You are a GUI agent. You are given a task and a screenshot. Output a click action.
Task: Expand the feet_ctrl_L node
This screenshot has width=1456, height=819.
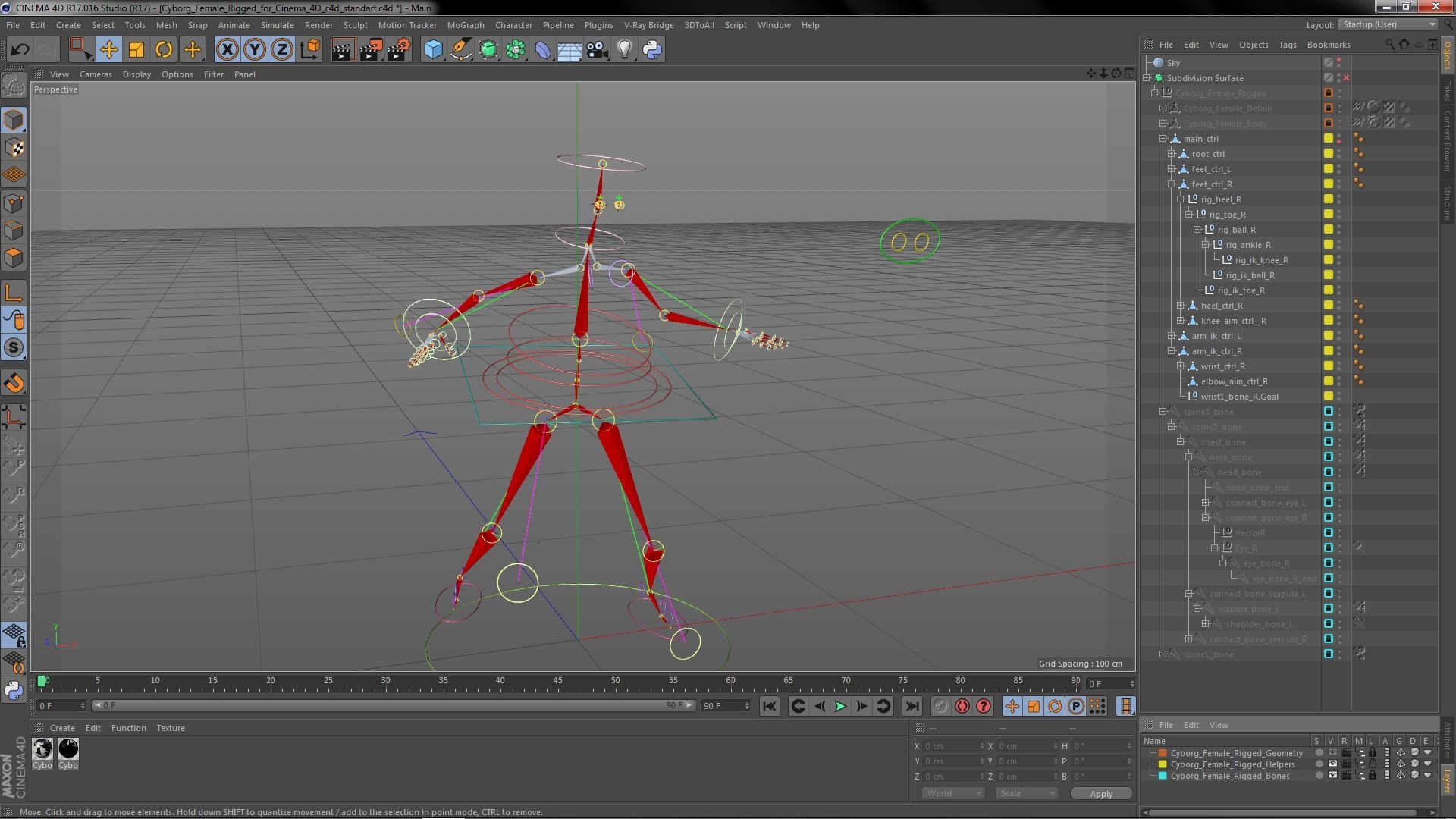1172,169
